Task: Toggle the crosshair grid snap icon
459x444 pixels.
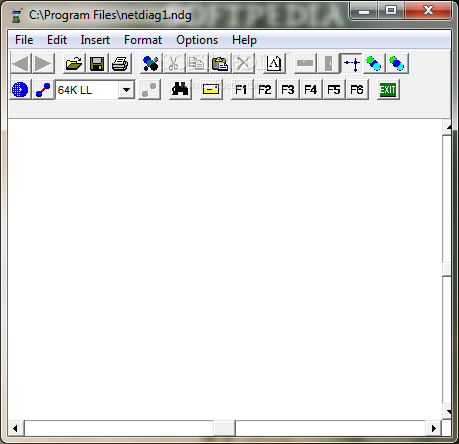Action: tap(351, 63)
